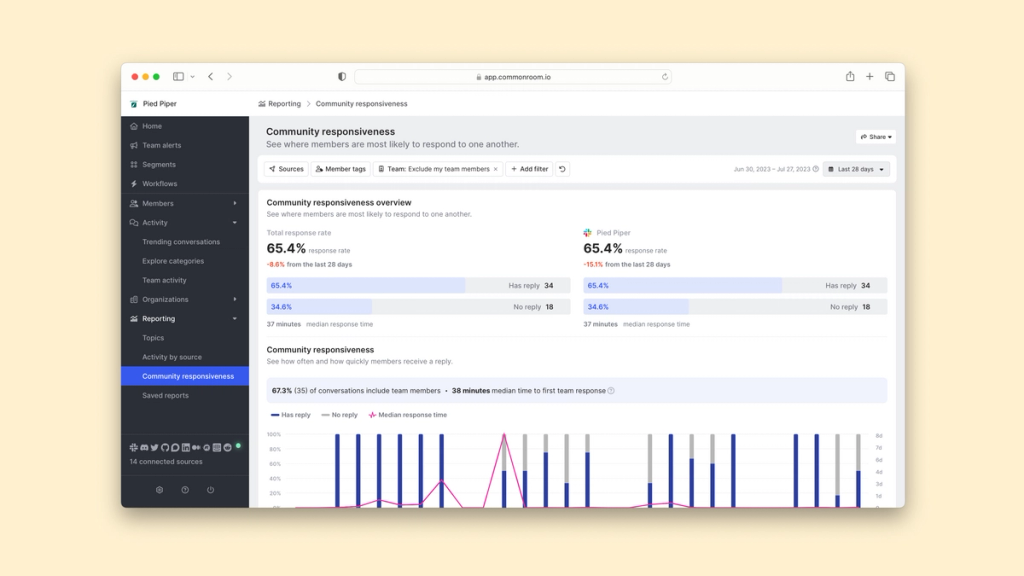Click the Slack source icon
The image size is (1024, 576).
click(133, 447)
